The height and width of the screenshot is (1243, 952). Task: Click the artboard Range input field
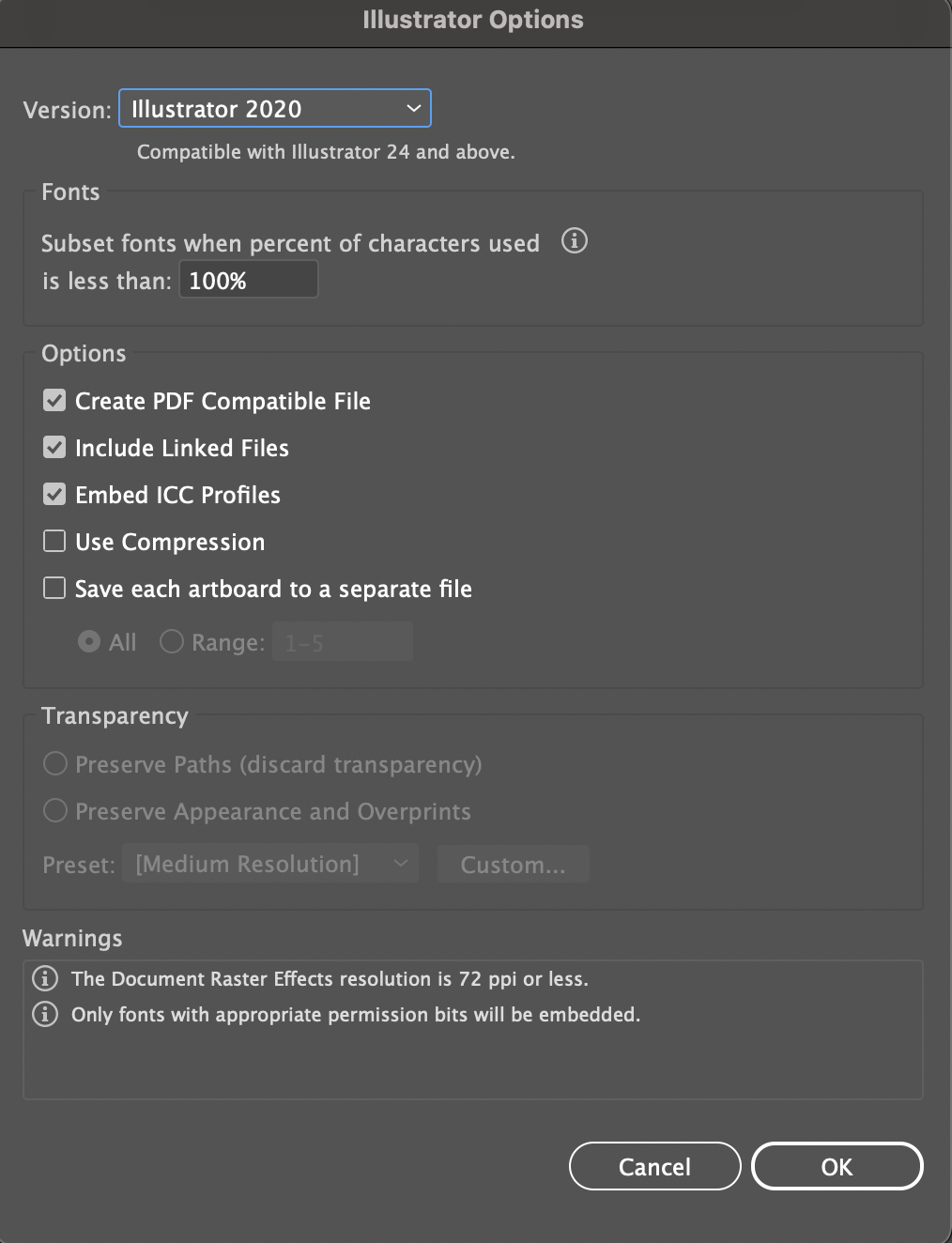pos(342,641)
